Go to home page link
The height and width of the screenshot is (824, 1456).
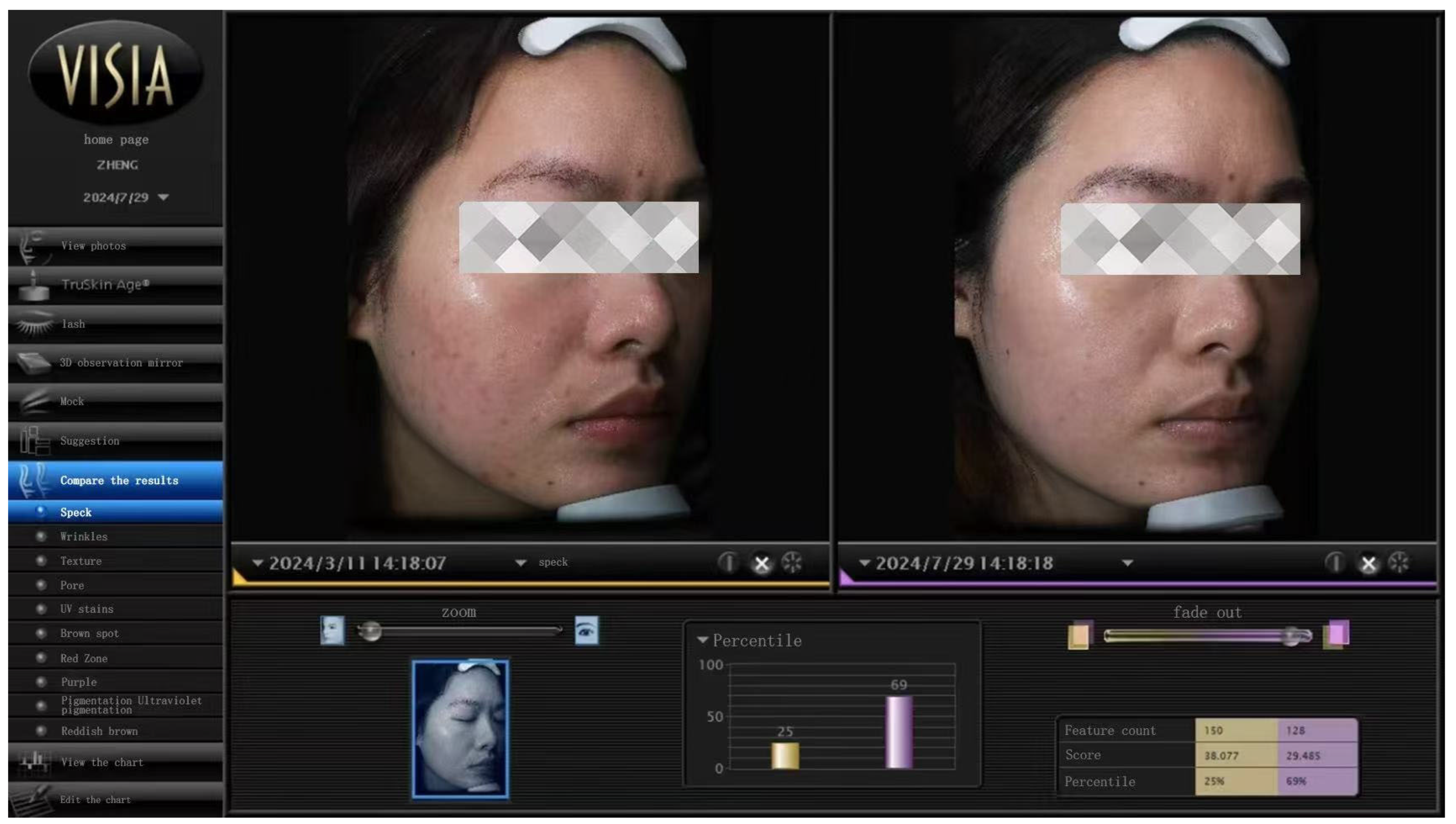point(116,140)
